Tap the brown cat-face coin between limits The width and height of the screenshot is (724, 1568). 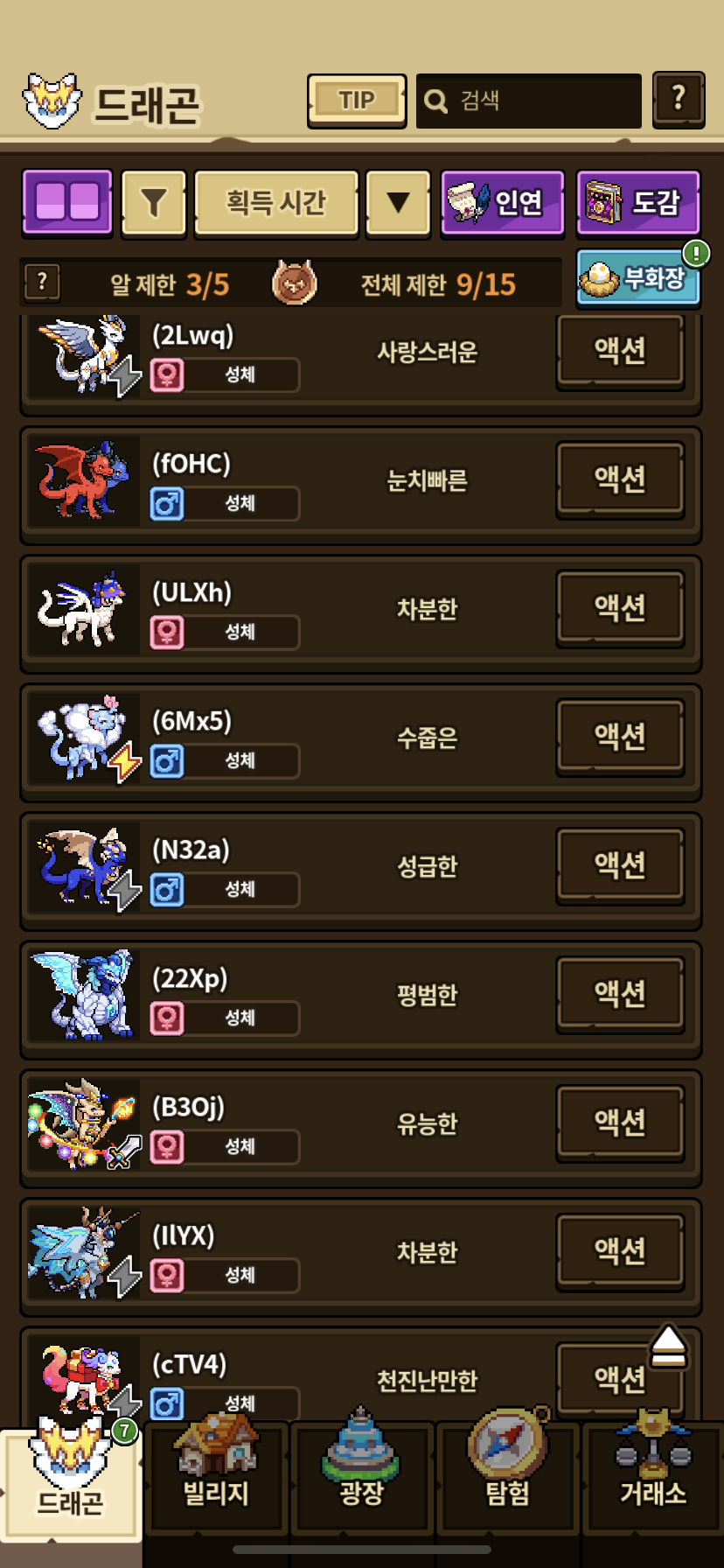click(295, 283)
